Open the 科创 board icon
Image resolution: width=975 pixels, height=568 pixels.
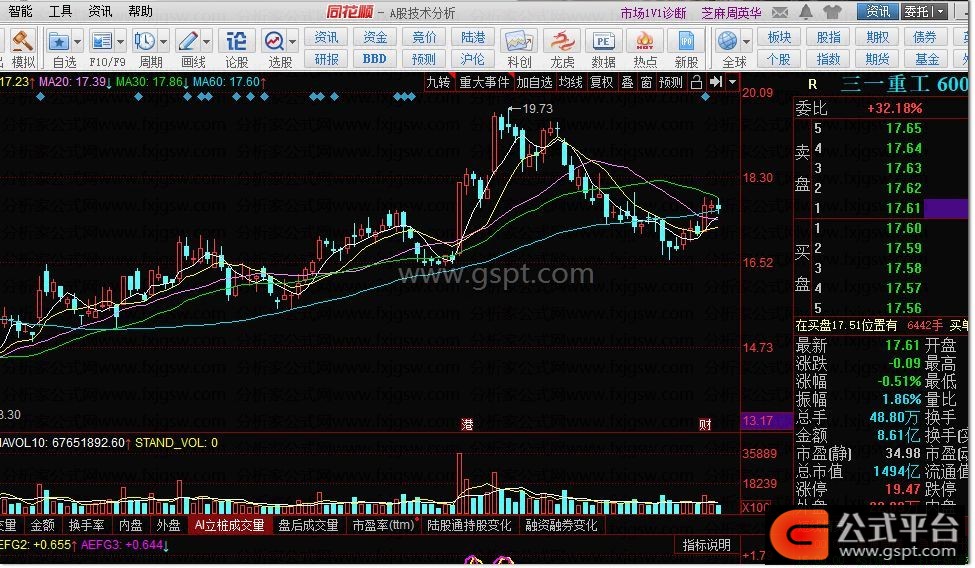[x=519, y=42]
